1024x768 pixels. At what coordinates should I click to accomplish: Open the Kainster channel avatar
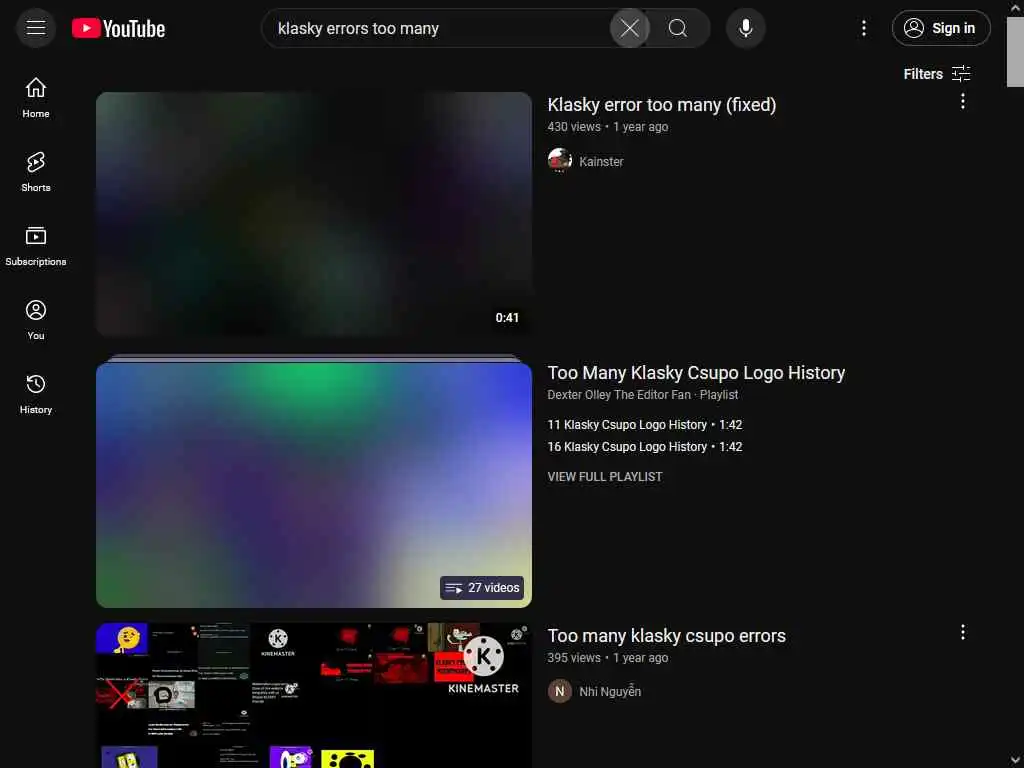560,161
